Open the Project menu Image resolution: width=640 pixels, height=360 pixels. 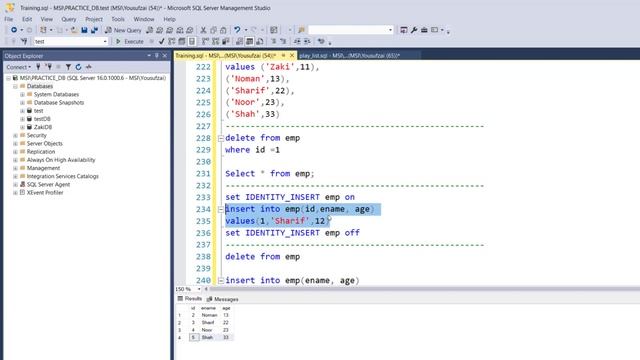click(x=94, y=19)
